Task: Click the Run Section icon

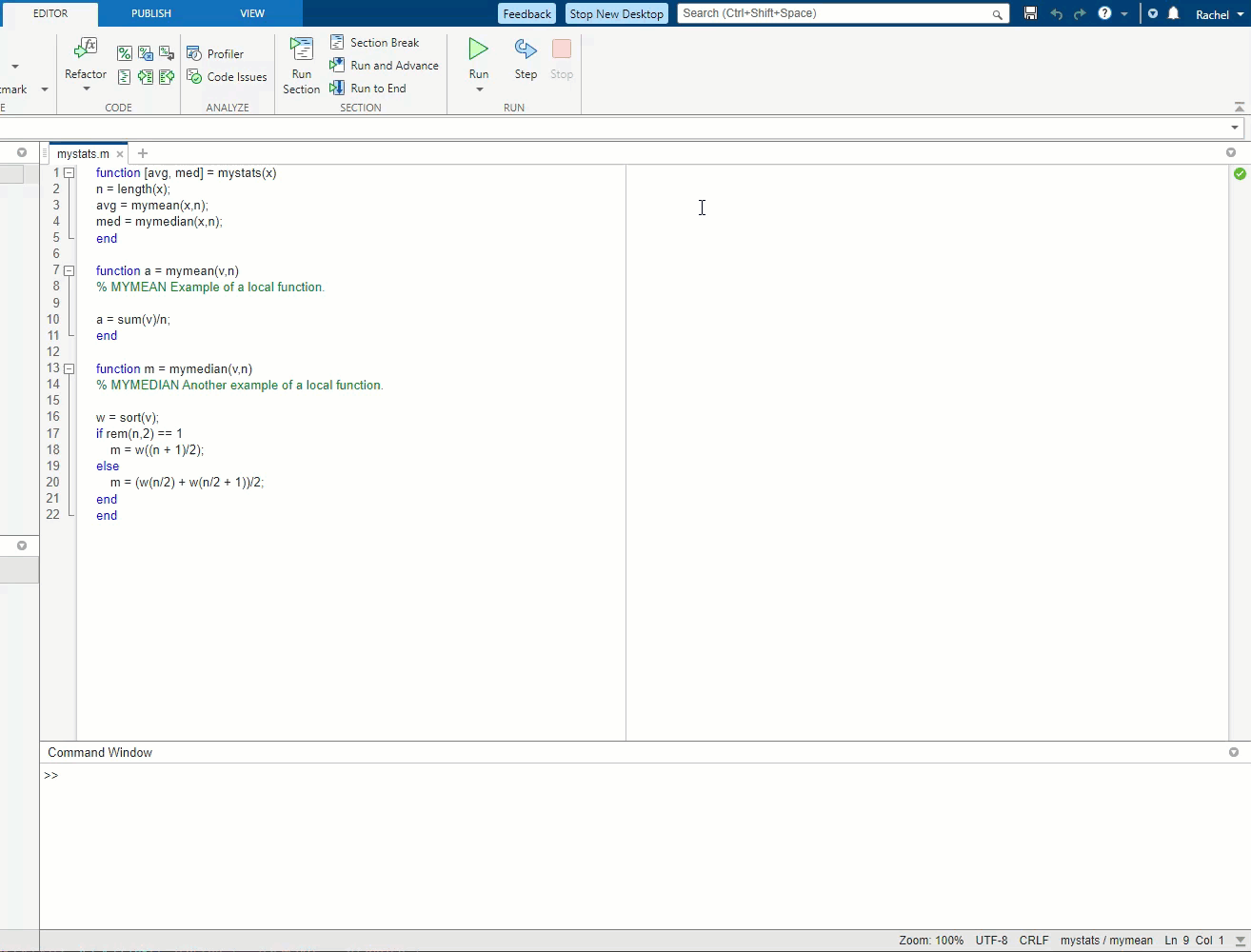Action: [x=301, y=50]
